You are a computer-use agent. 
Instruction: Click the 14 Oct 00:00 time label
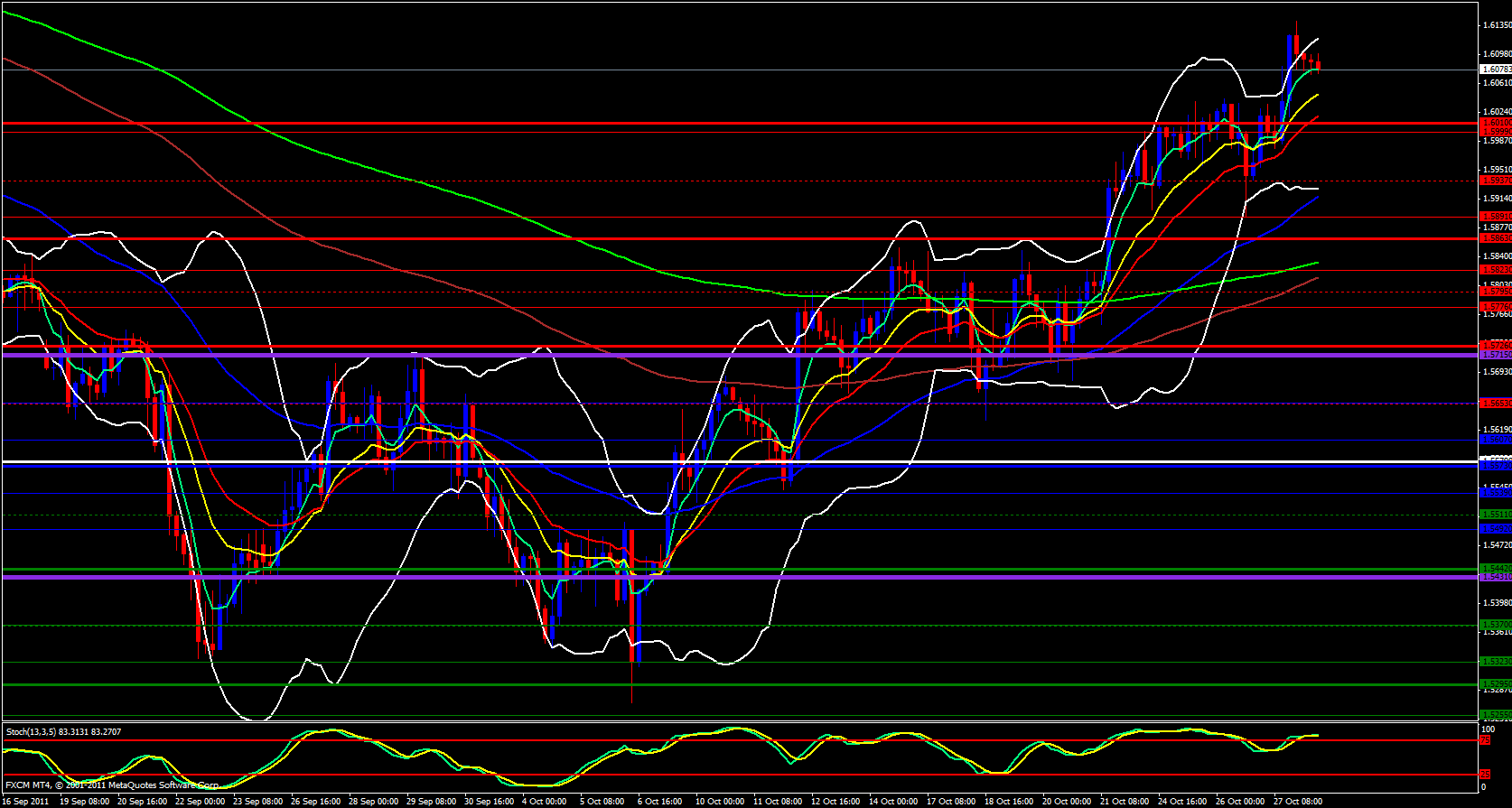click(x=892, y=801)
